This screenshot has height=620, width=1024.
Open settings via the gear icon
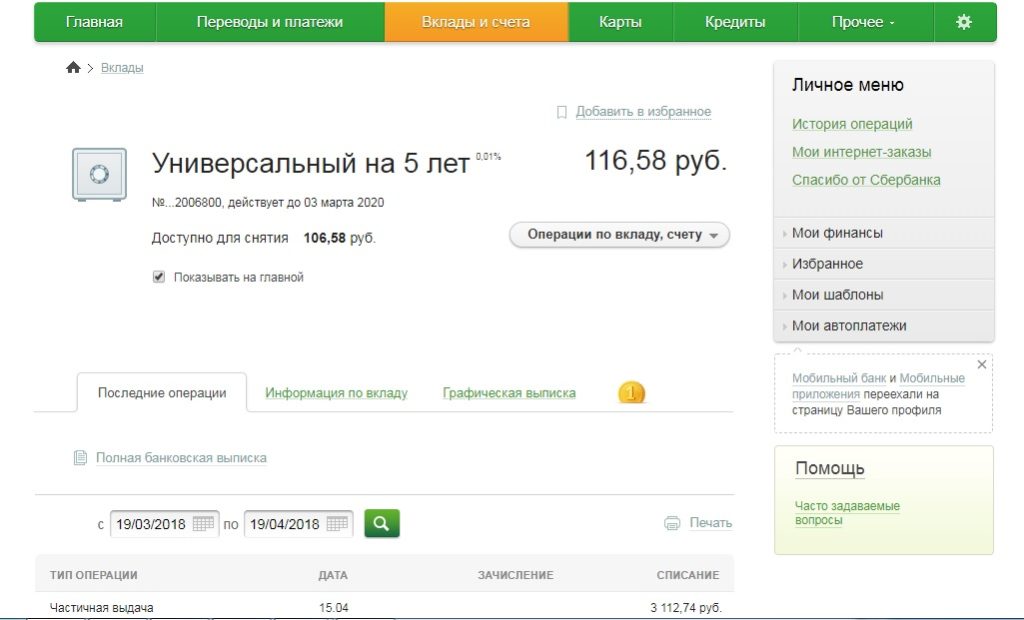pyautogui.click(x=963, y=22)
